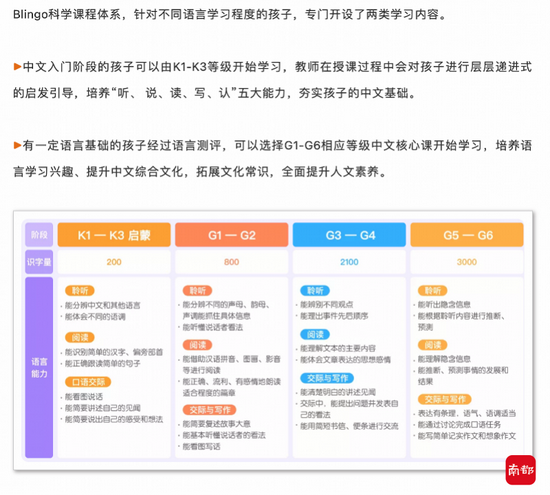Viewport: 550px width, 495px height.
Task: Click the line '能用简短书信、便条进行交流'
Action: 349,426
